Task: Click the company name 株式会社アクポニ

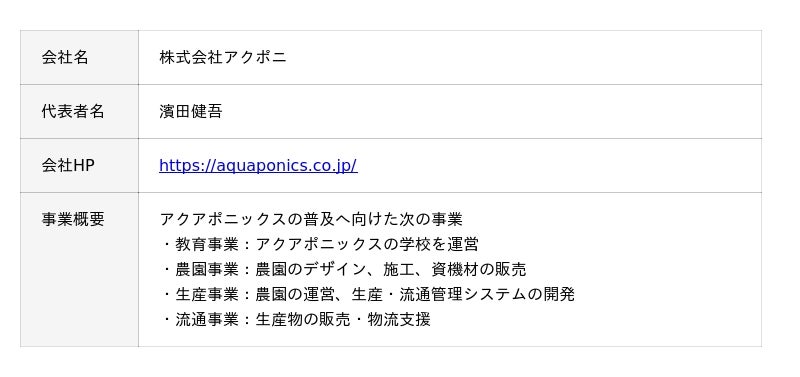Action: point(223,58)
